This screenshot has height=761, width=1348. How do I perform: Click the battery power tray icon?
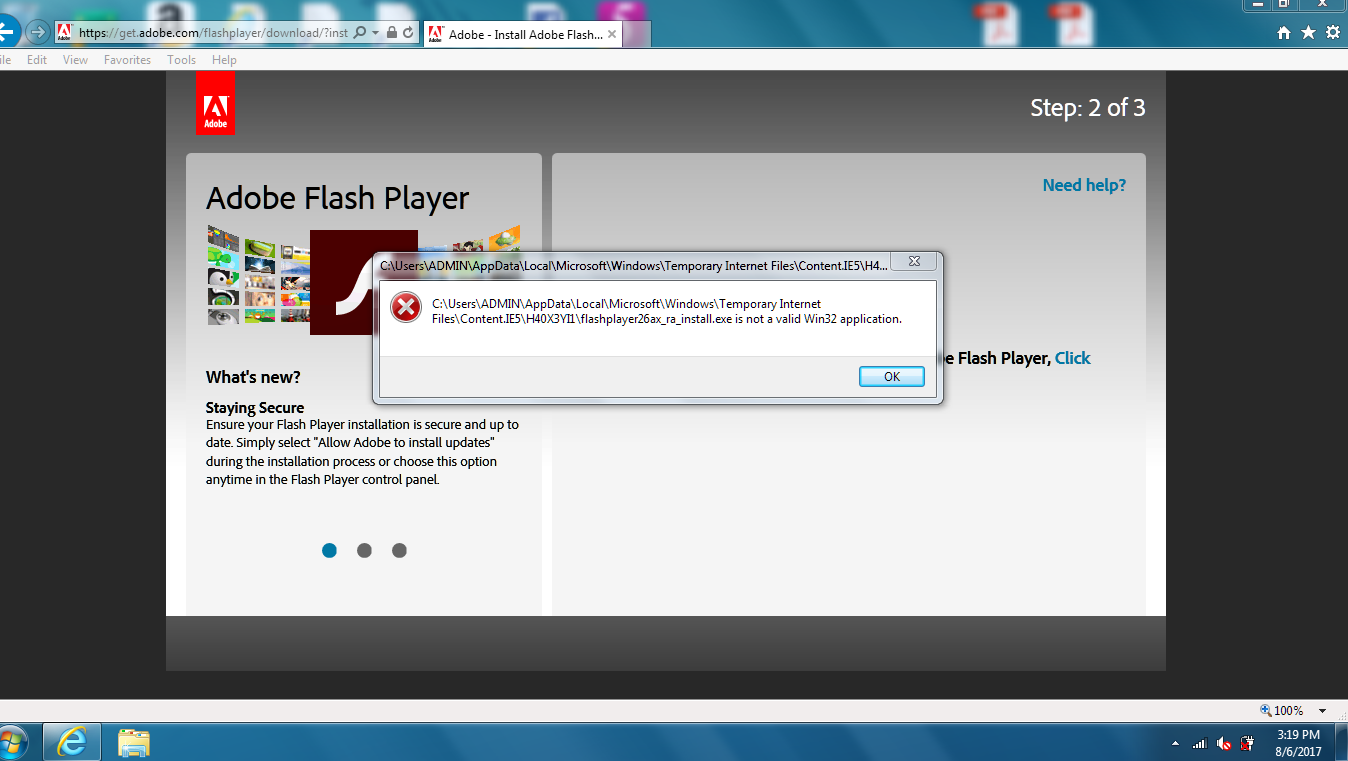tap(1247, 744)
